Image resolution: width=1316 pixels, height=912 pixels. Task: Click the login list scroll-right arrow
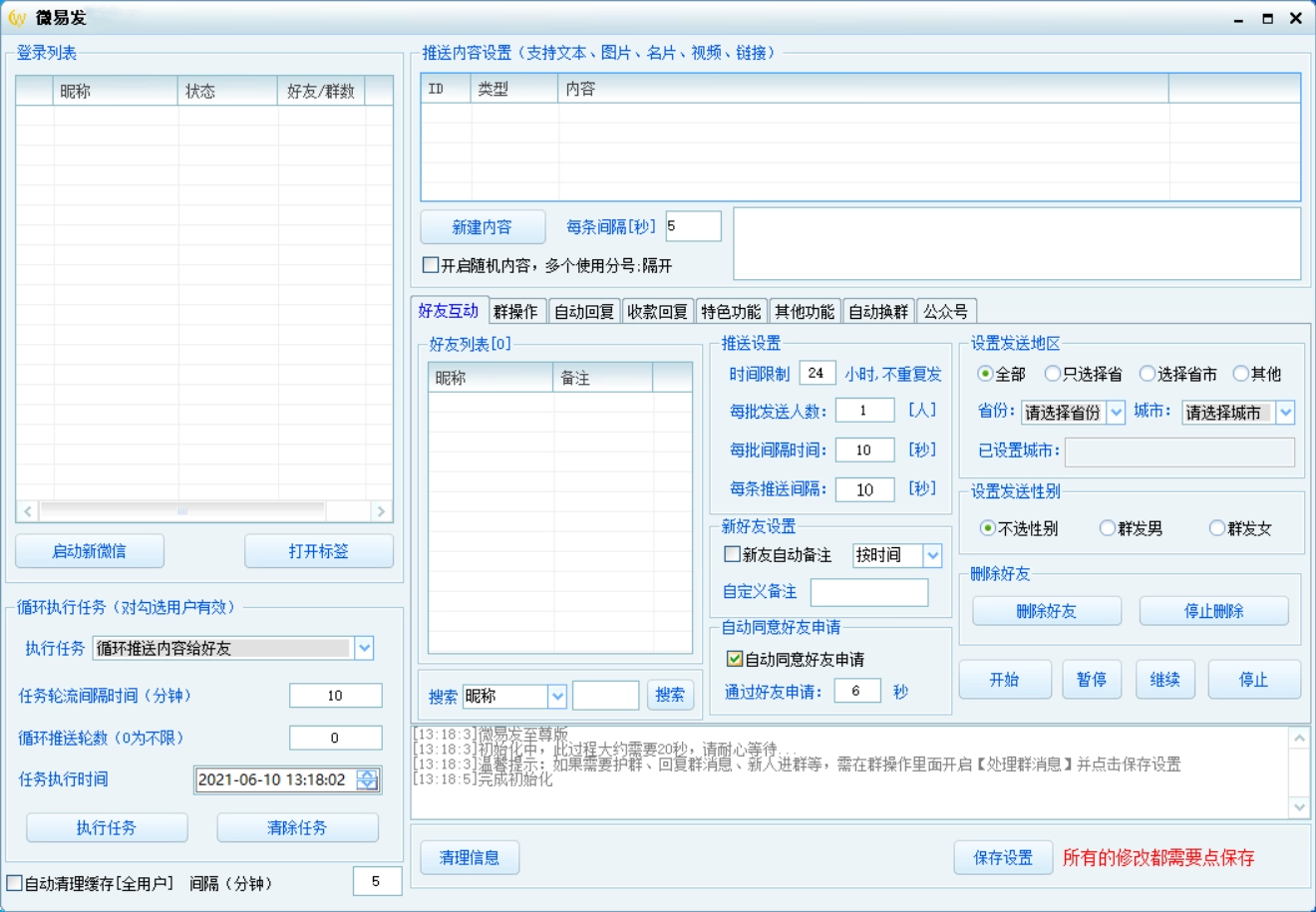coord(381,511)
